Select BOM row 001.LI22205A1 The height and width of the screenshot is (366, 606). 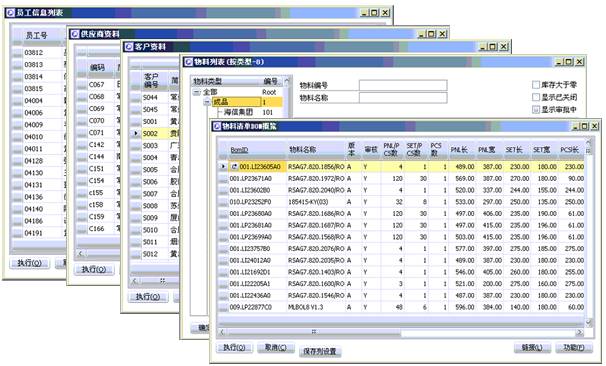[401, 284]
